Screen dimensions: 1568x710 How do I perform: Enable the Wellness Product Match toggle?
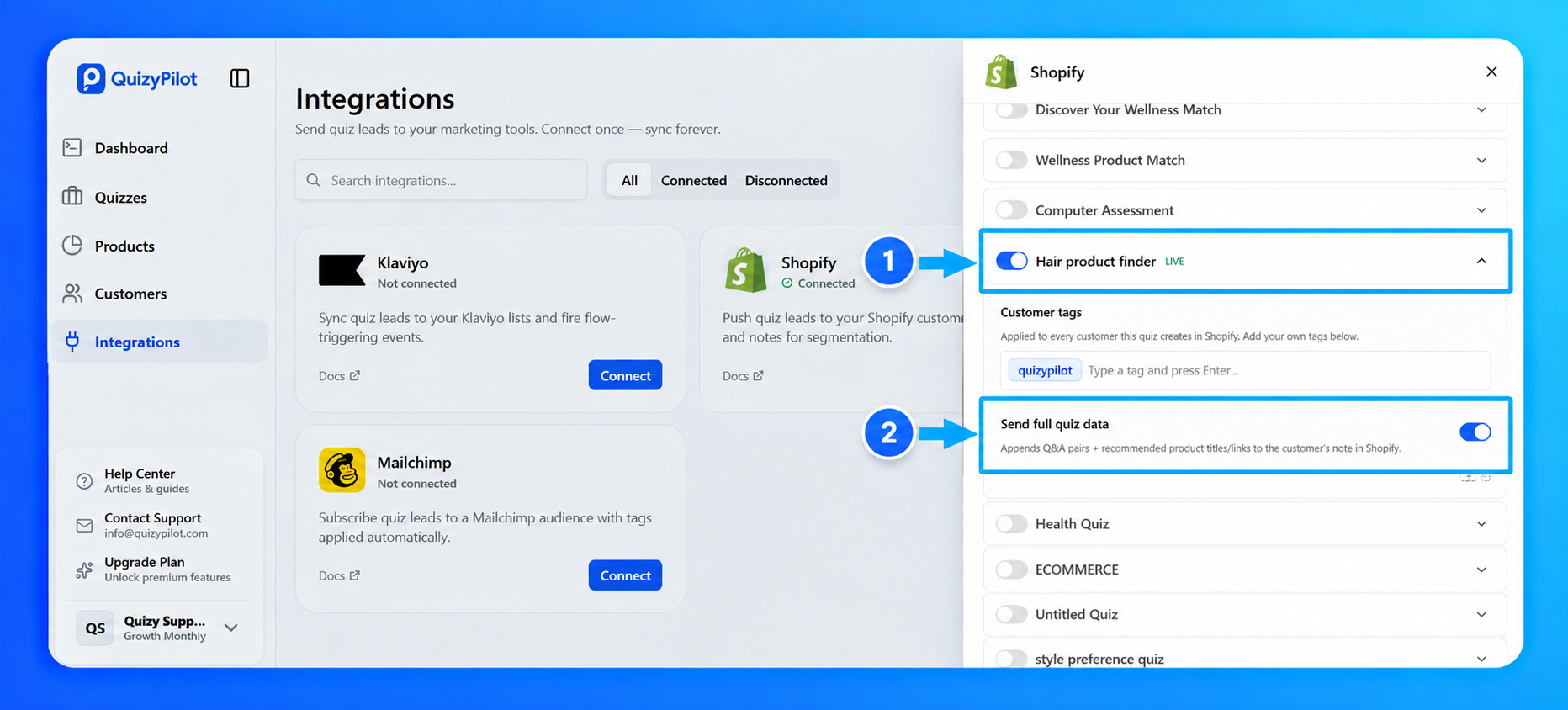[x=1012, y=160]
